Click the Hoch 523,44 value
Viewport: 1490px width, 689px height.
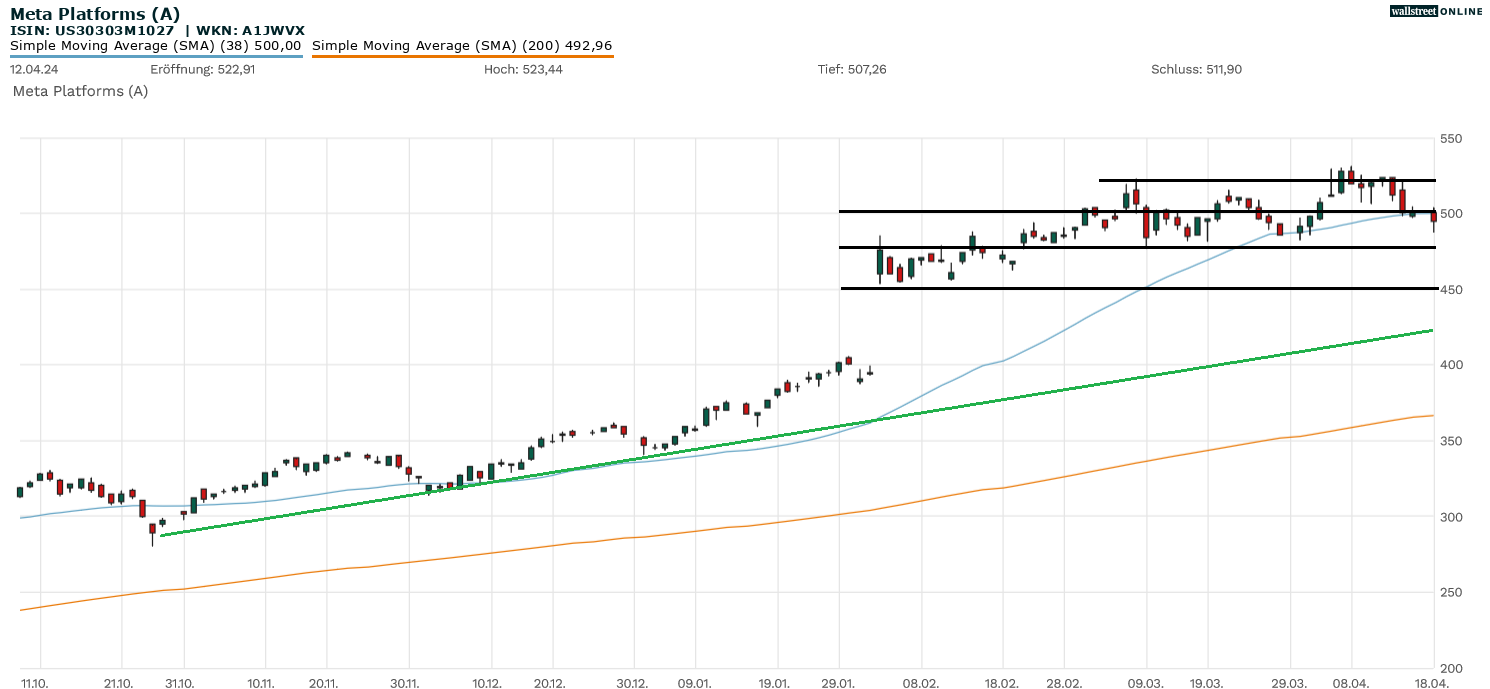pyautogui.click(x=523, y=70)
